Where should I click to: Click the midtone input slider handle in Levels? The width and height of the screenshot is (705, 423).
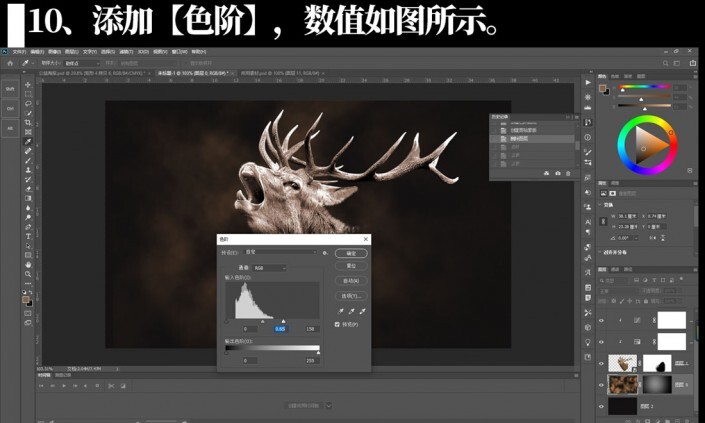click(263, 321)
